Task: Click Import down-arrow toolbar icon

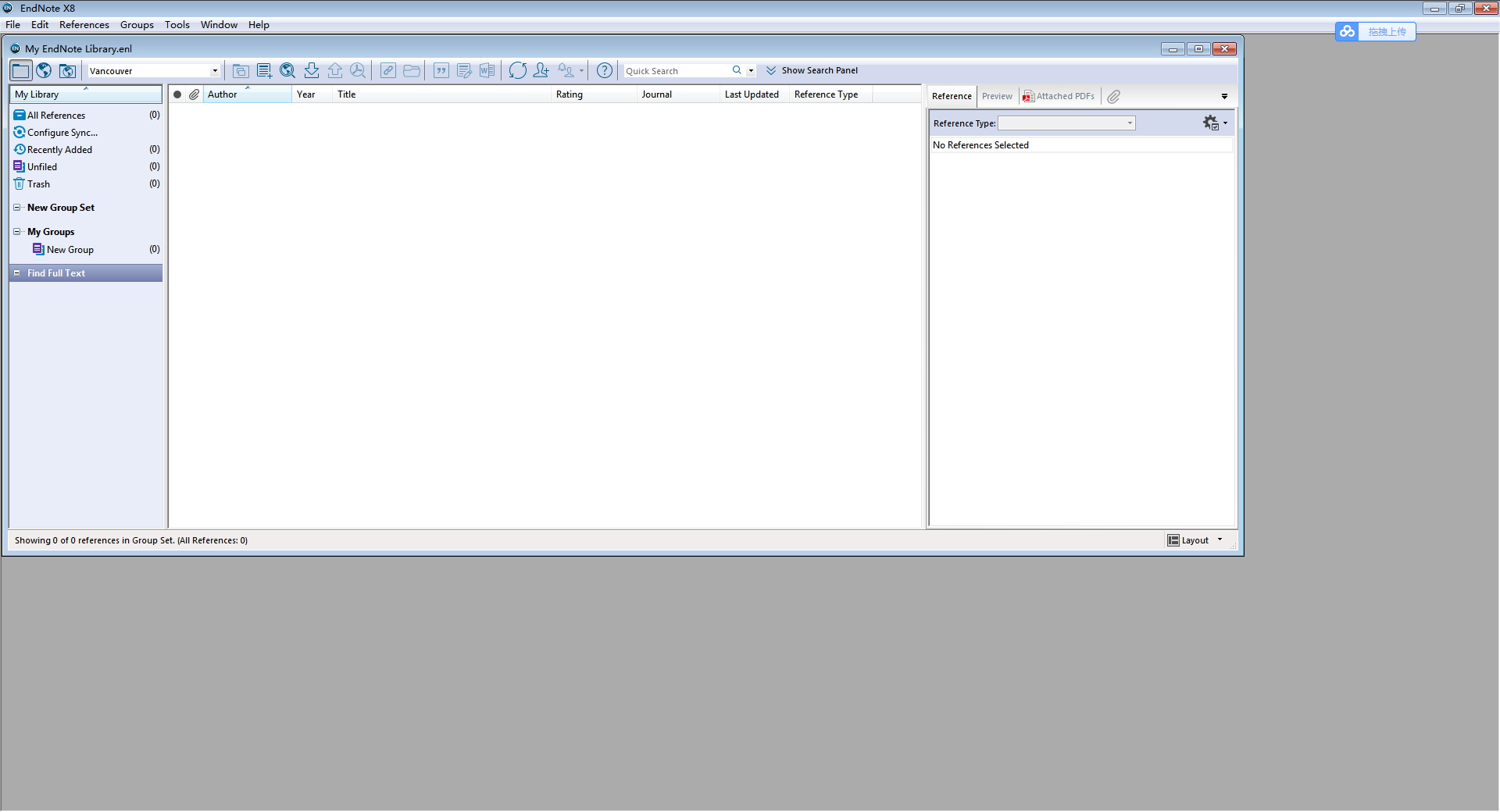Action: [311, 70]
